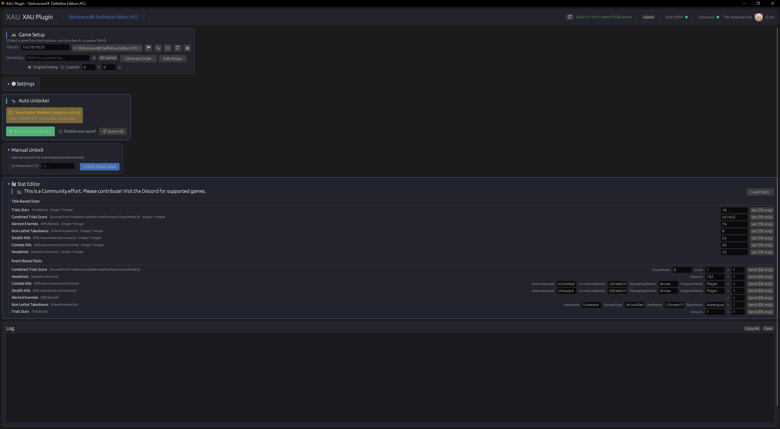
Task: Enable Disable auto spoof checkbox
Action: [61, 131]
